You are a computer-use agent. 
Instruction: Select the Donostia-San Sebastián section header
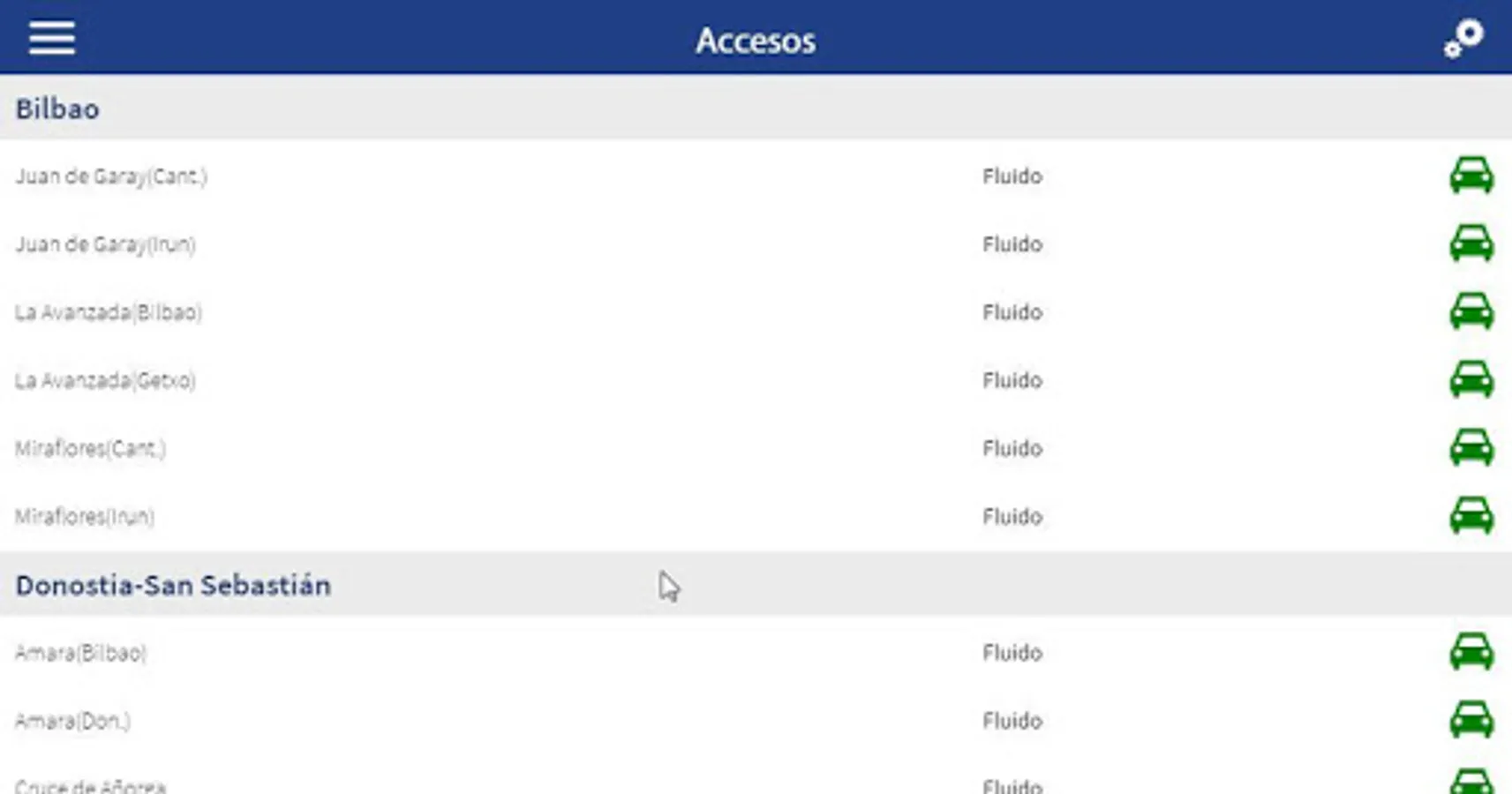tap(173, 585)
